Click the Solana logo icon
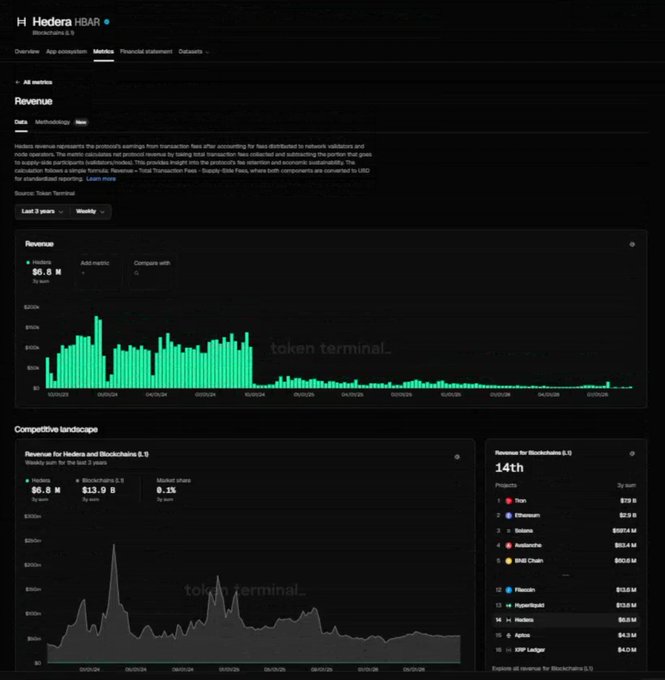This screenshot has height=680, width=665. (509, 531)
